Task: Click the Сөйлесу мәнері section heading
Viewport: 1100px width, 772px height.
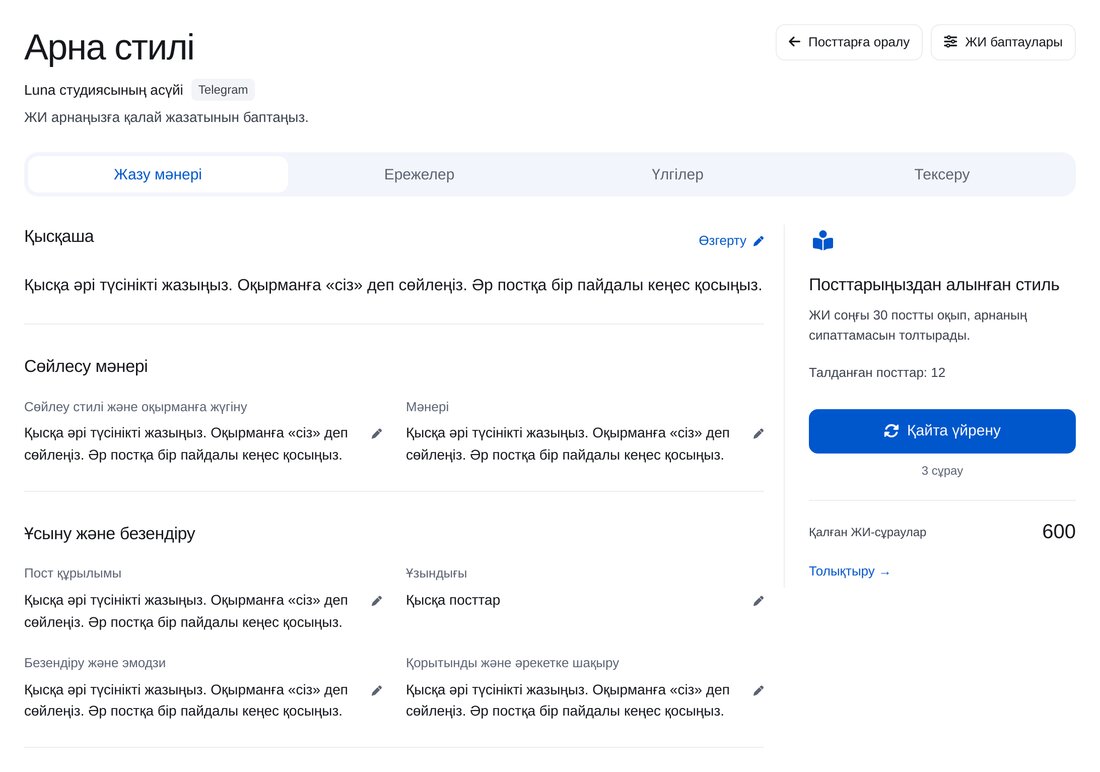Action: 86,366
